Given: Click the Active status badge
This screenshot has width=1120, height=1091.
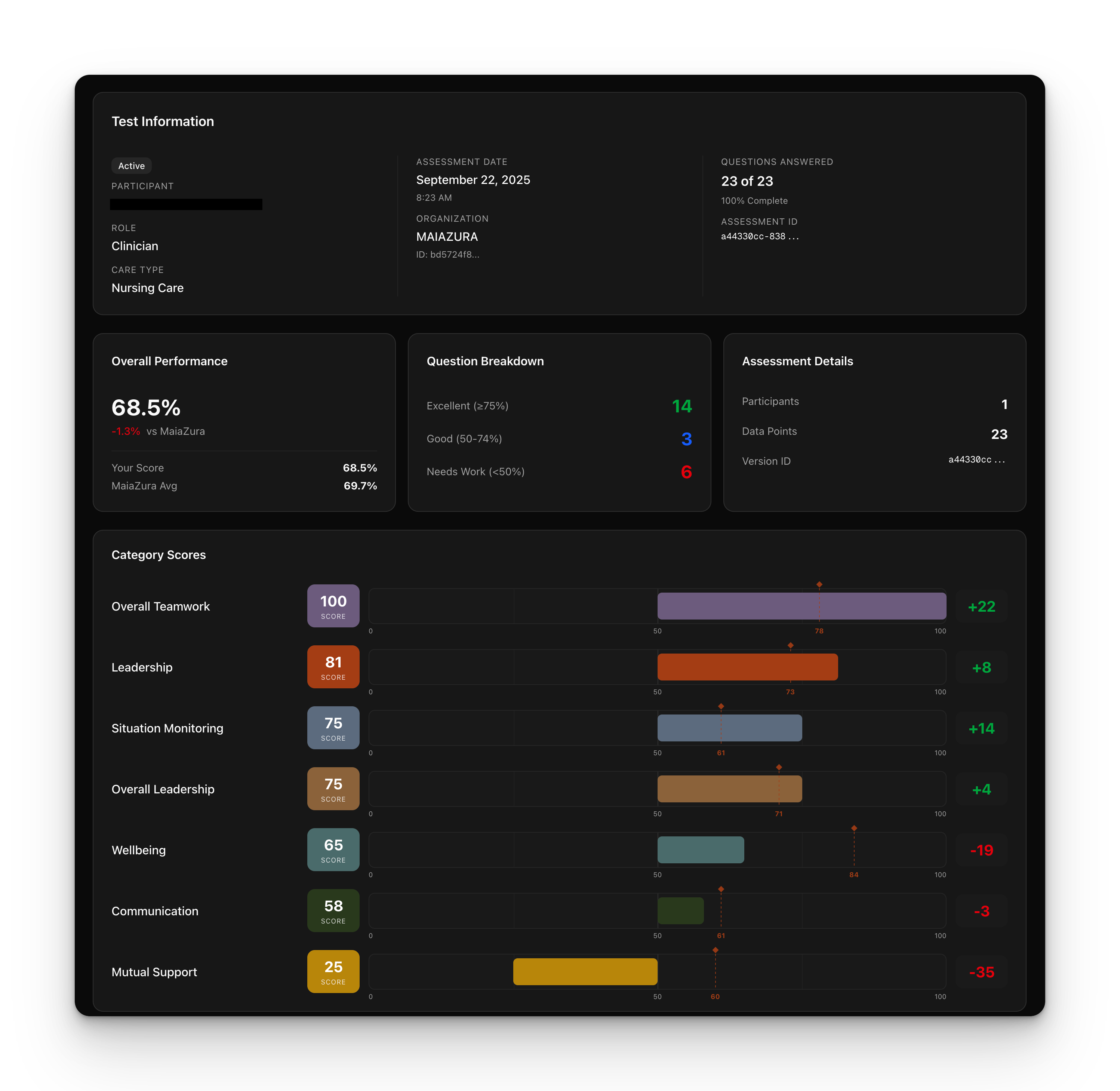Looking at the screenshot, I should [x=131, y=166].
